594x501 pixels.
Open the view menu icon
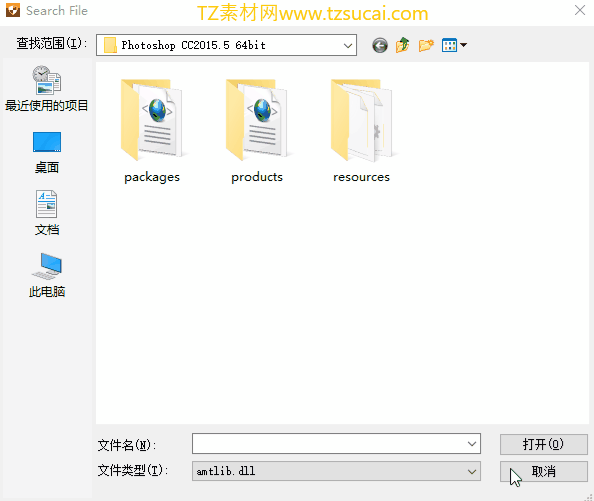449,45
